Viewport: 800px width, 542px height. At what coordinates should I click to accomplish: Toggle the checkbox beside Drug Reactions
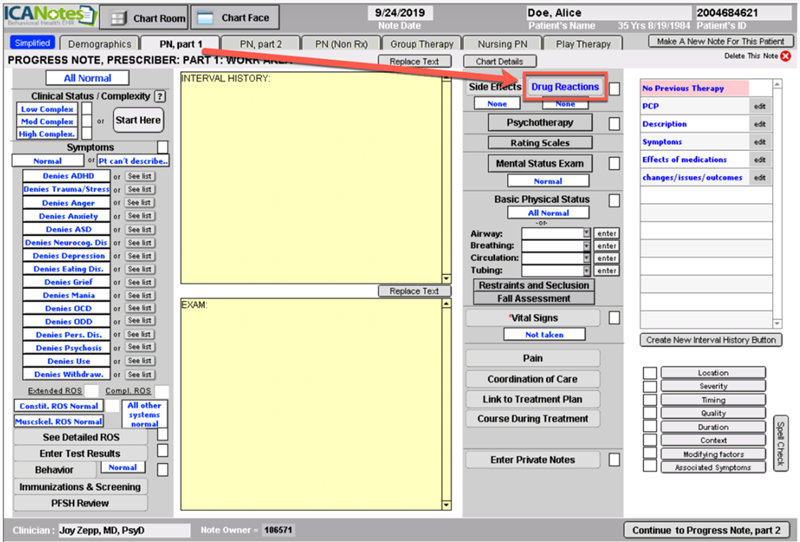[x=616, y=88]
